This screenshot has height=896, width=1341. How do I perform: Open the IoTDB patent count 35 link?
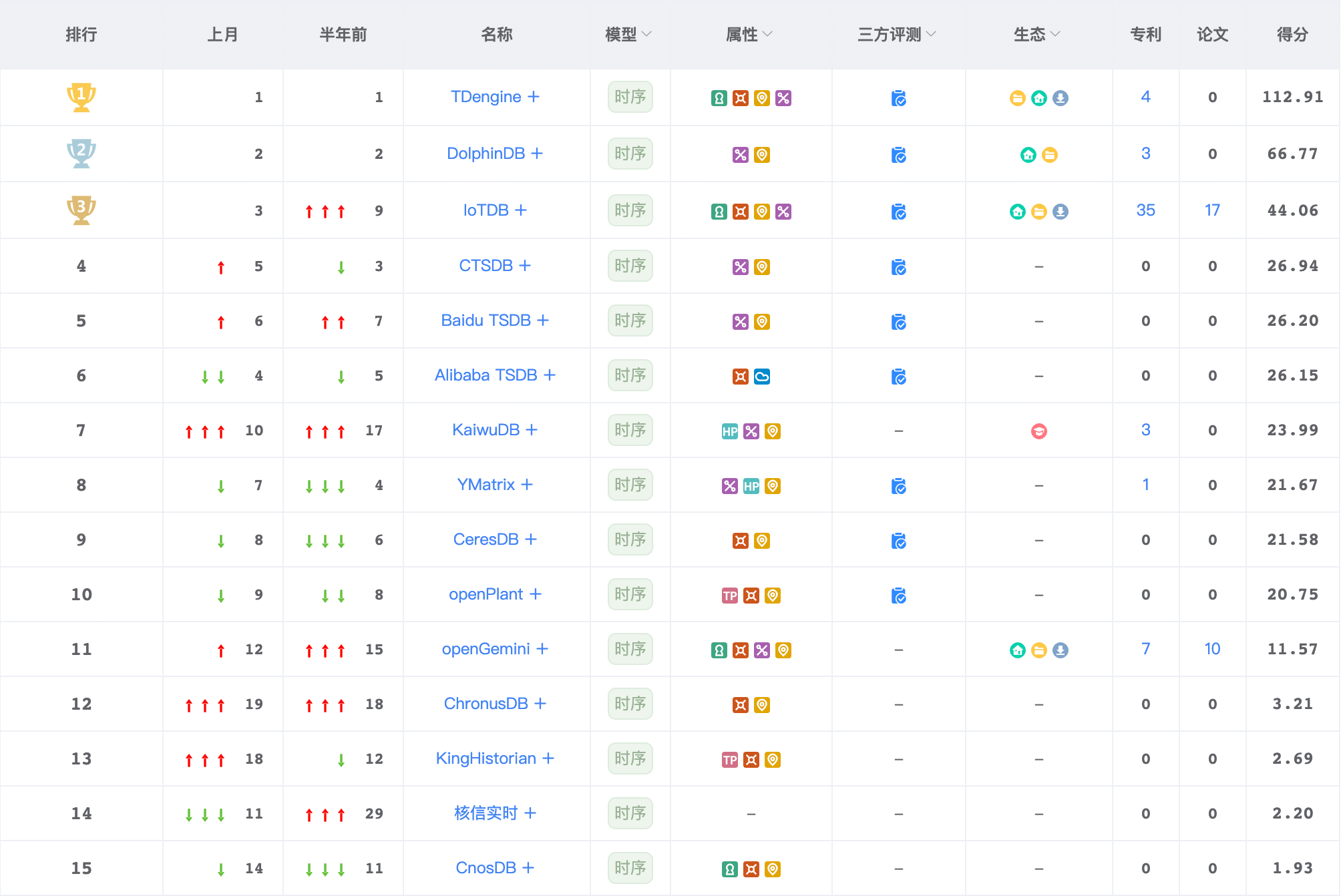[1145, 210]
